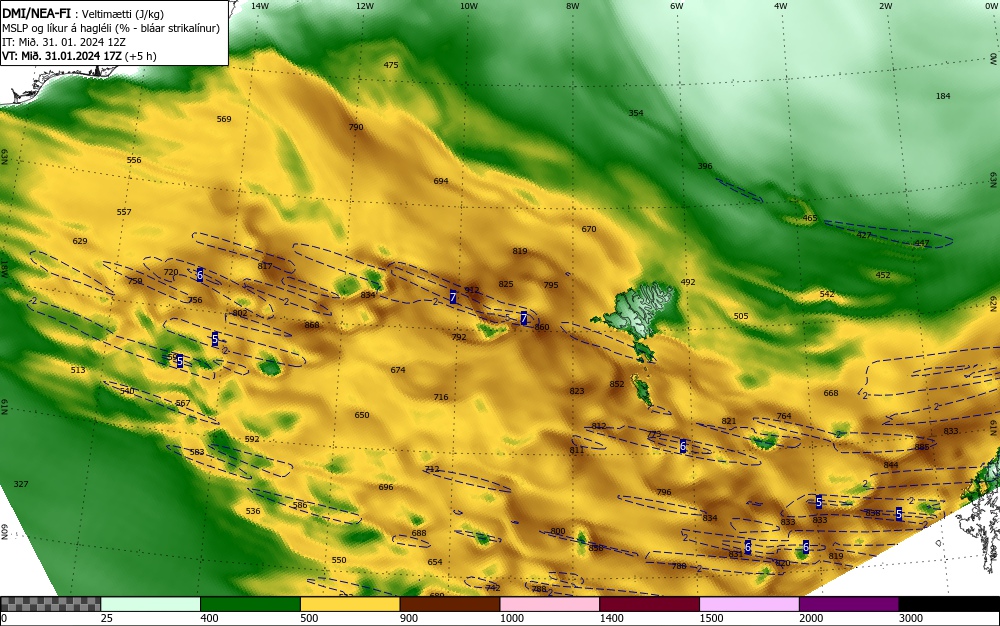1000x626 pixels.
Task: Click the legend tick label '1400'
Action: tap(611, 618)
